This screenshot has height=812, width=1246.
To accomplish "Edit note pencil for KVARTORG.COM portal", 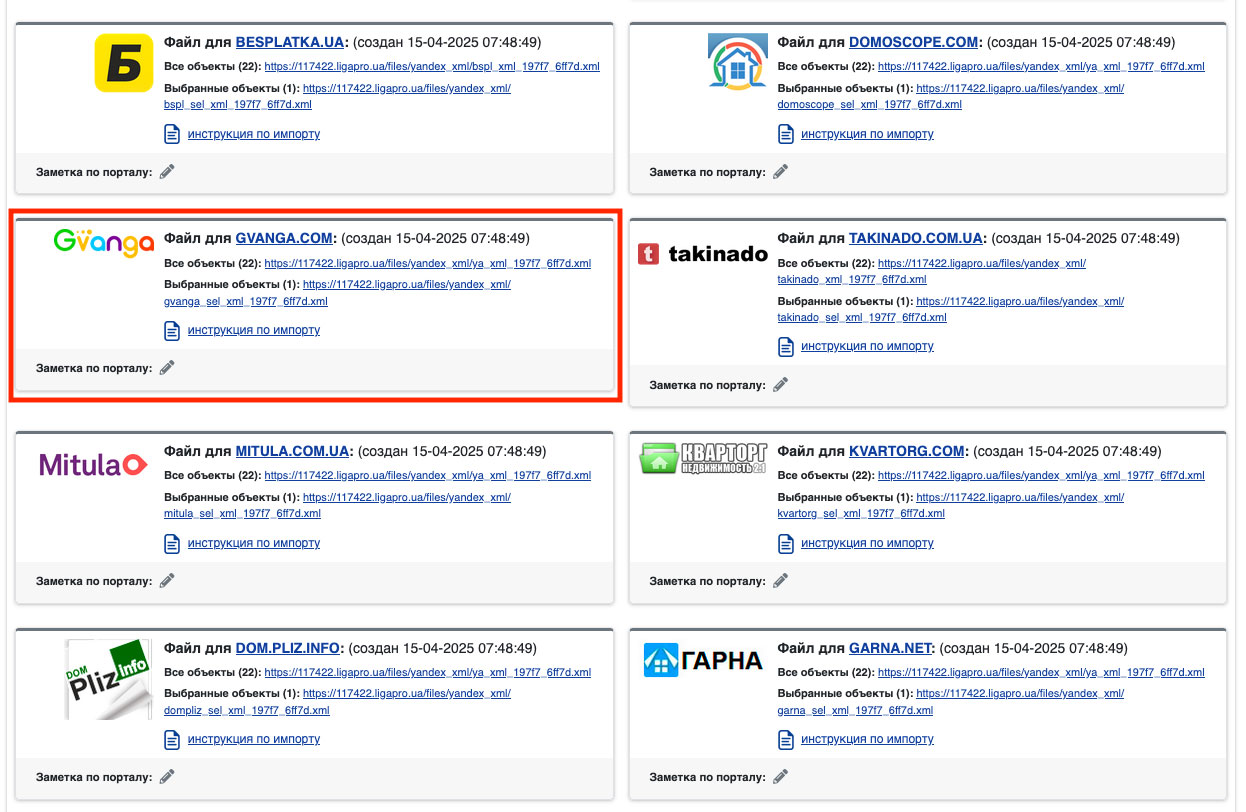I will pyautogui.click(x=780, y=580).
